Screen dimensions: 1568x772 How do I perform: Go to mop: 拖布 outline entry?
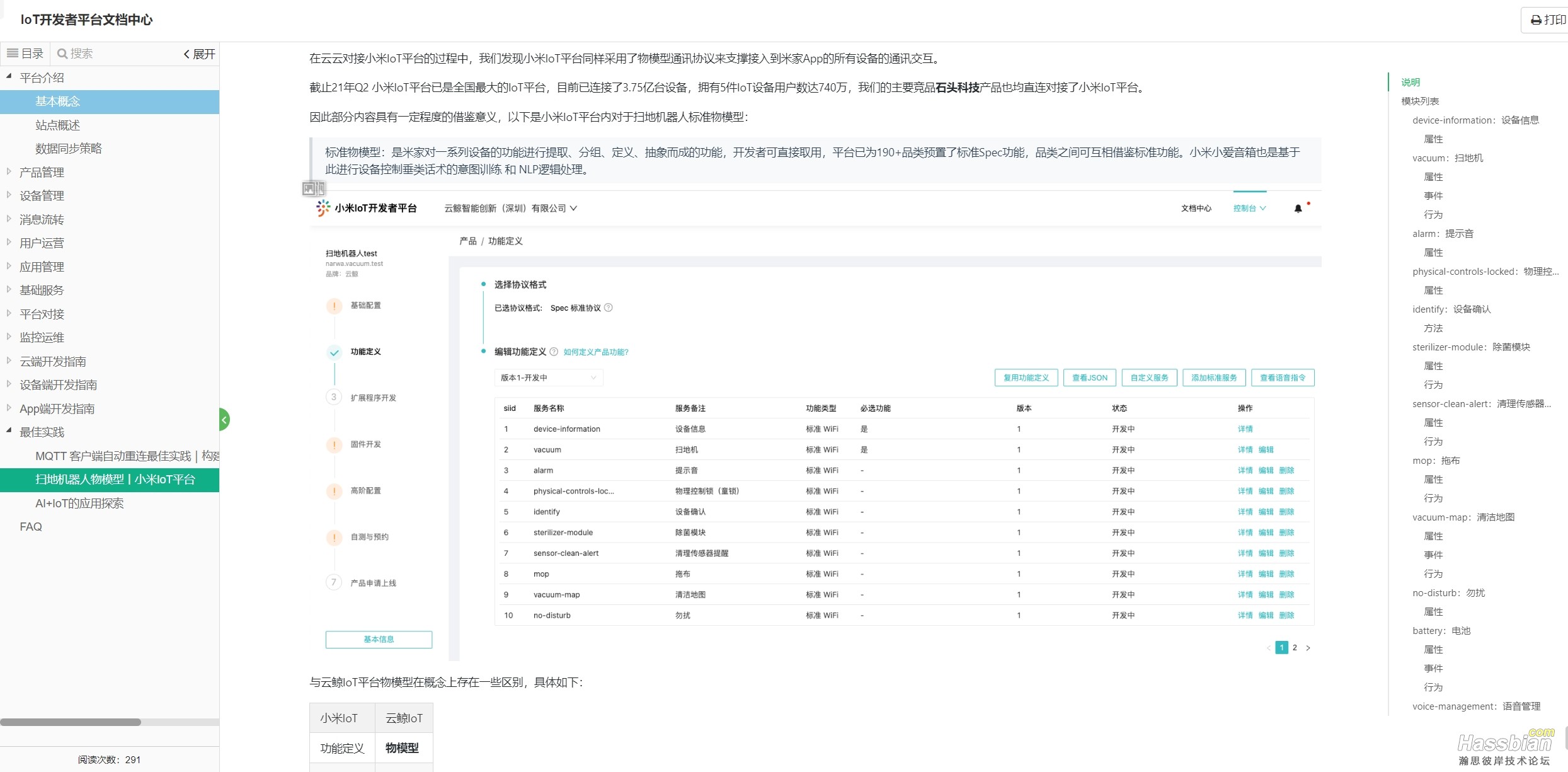coord(1436,460)
